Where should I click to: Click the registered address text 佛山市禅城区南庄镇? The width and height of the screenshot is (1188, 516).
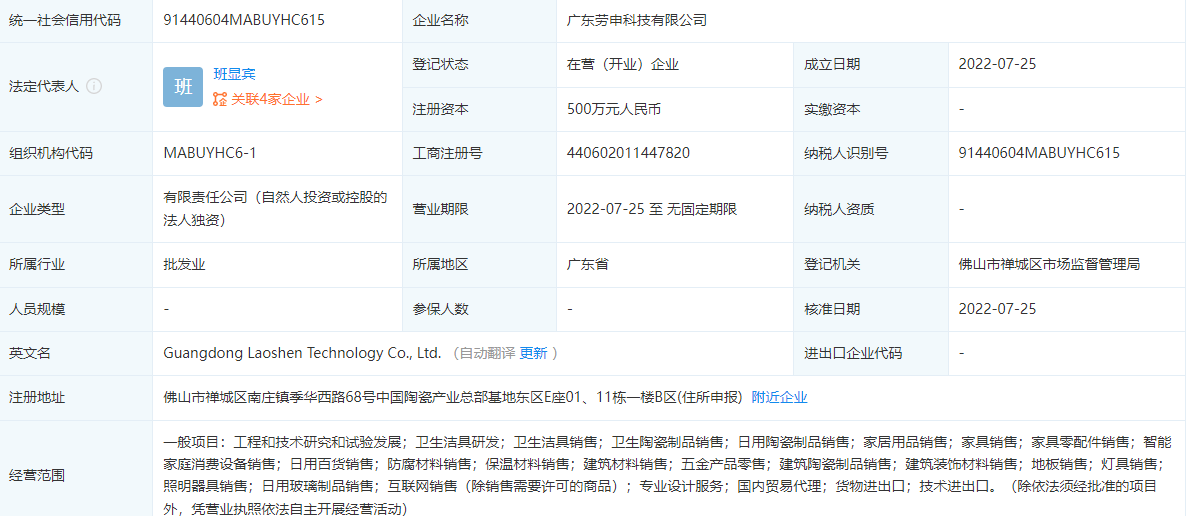click(x=453, y=397)
